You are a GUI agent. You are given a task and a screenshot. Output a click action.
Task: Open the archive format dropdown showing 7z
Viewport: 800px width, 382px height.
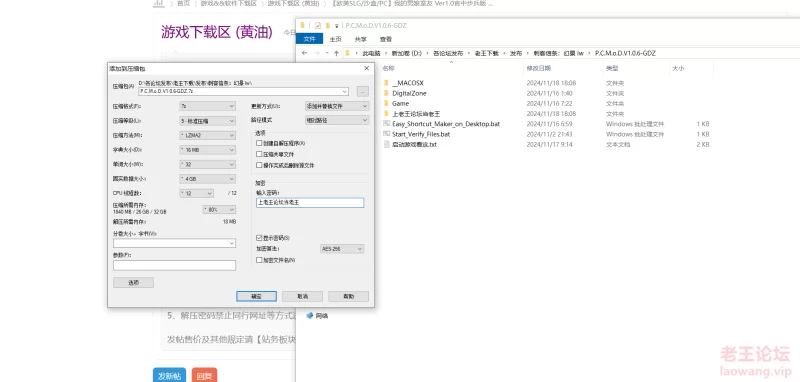[208, 106]
